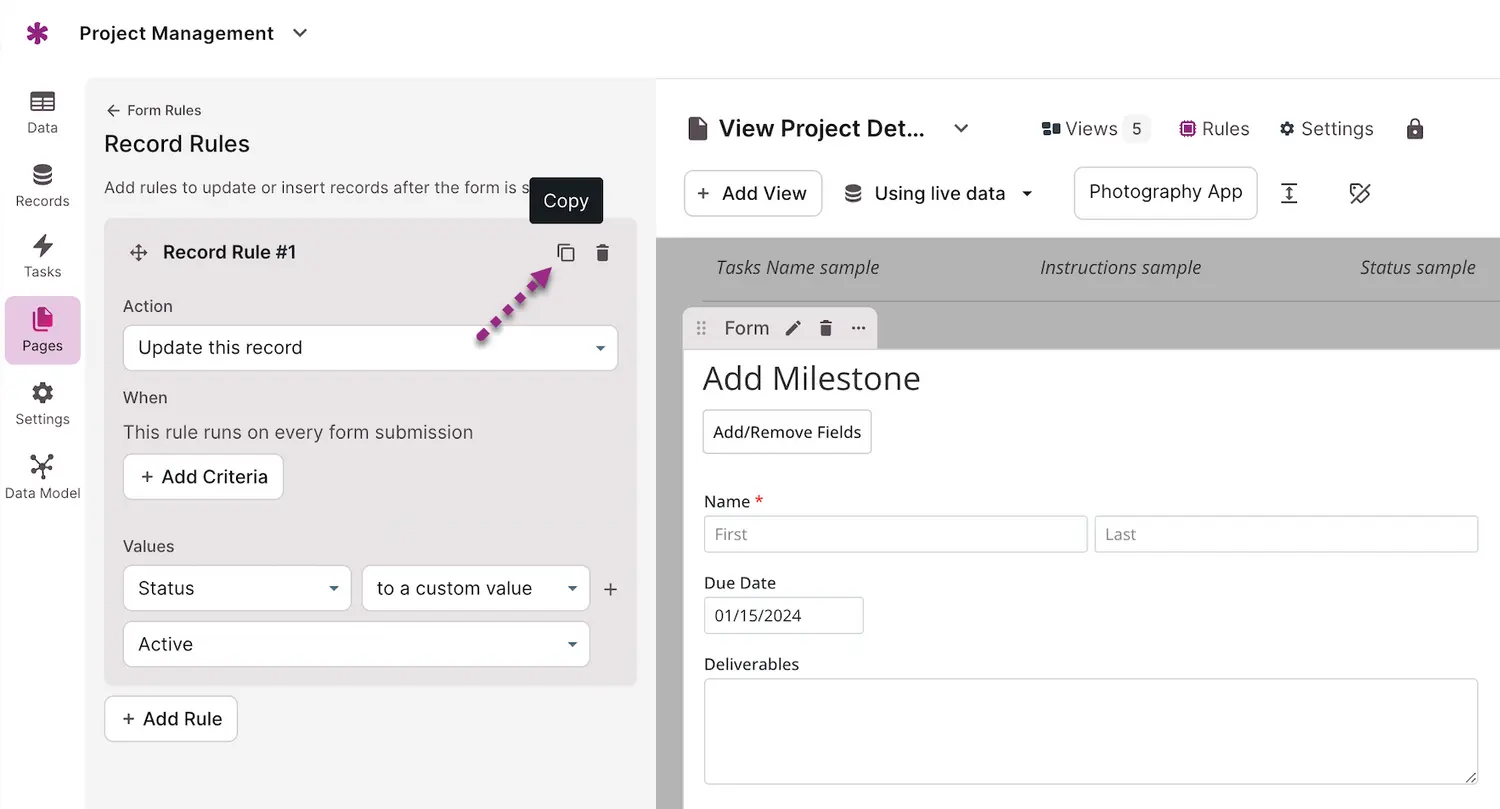Open the Data Model sidebar item
This screenshot has width=1500, height=809.
pyautogui.click(x=42, y=476)
